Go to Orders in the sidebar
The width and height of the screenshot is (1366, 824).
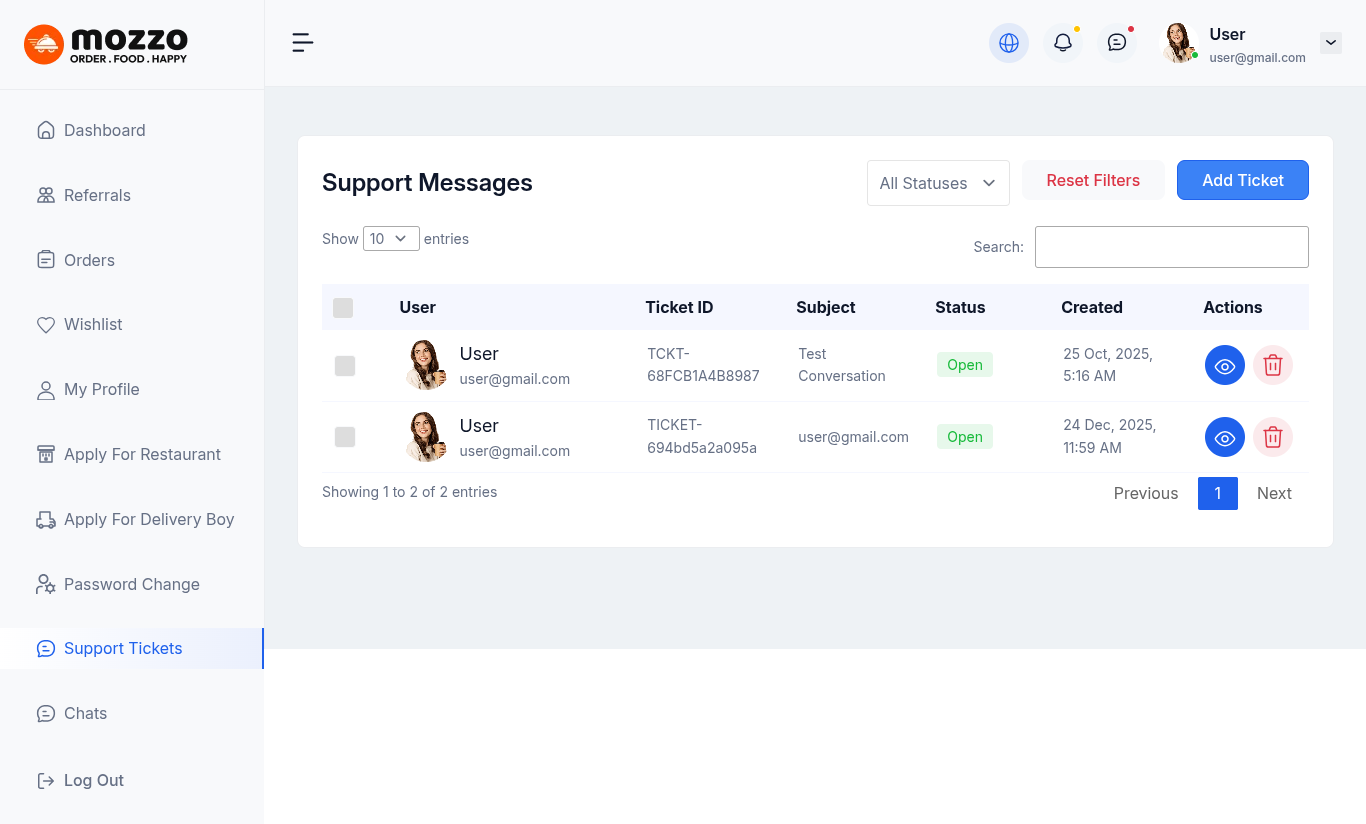click(89, 260)
